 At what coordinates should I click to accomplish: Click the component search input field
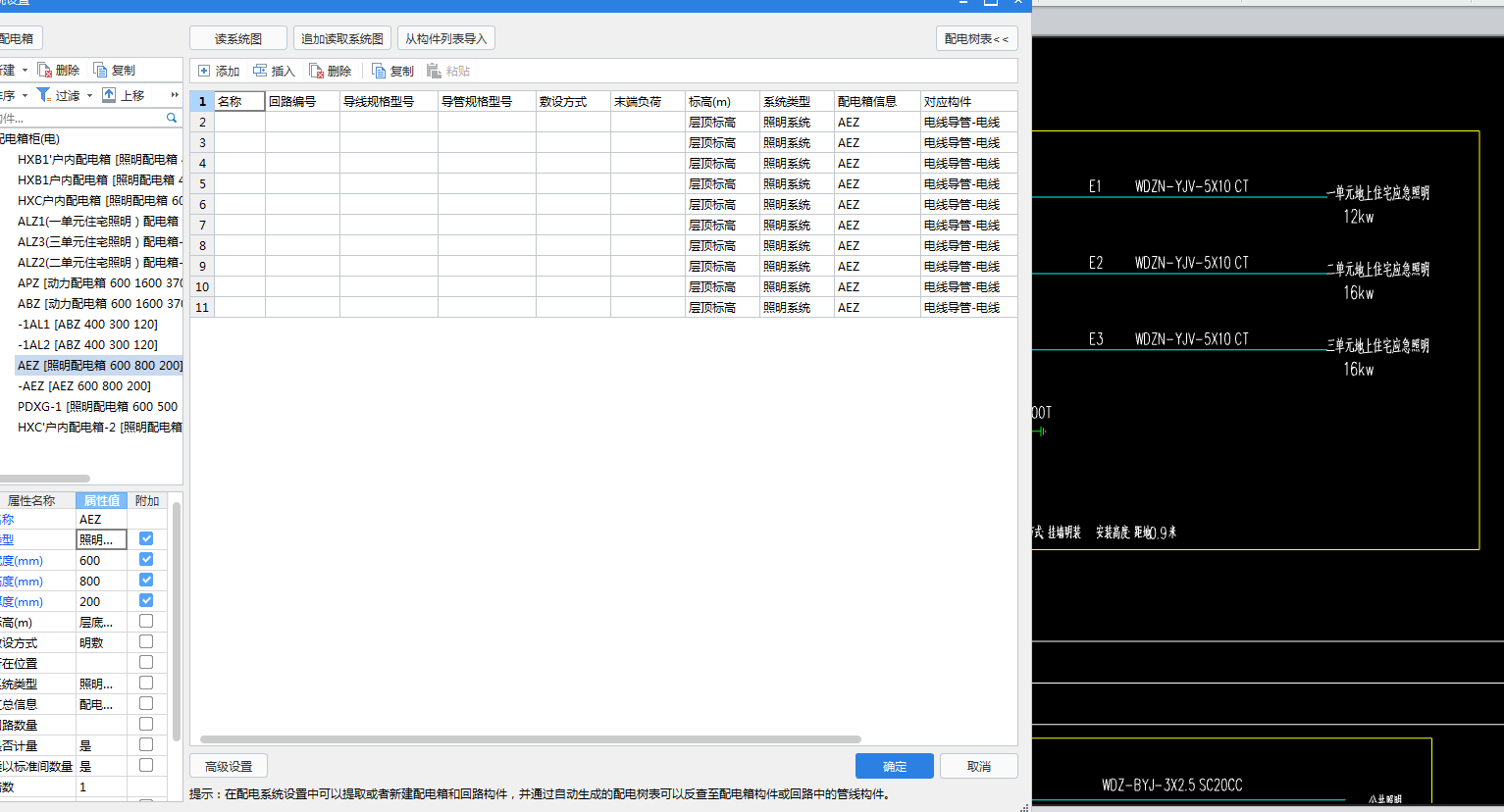point(82,118)
